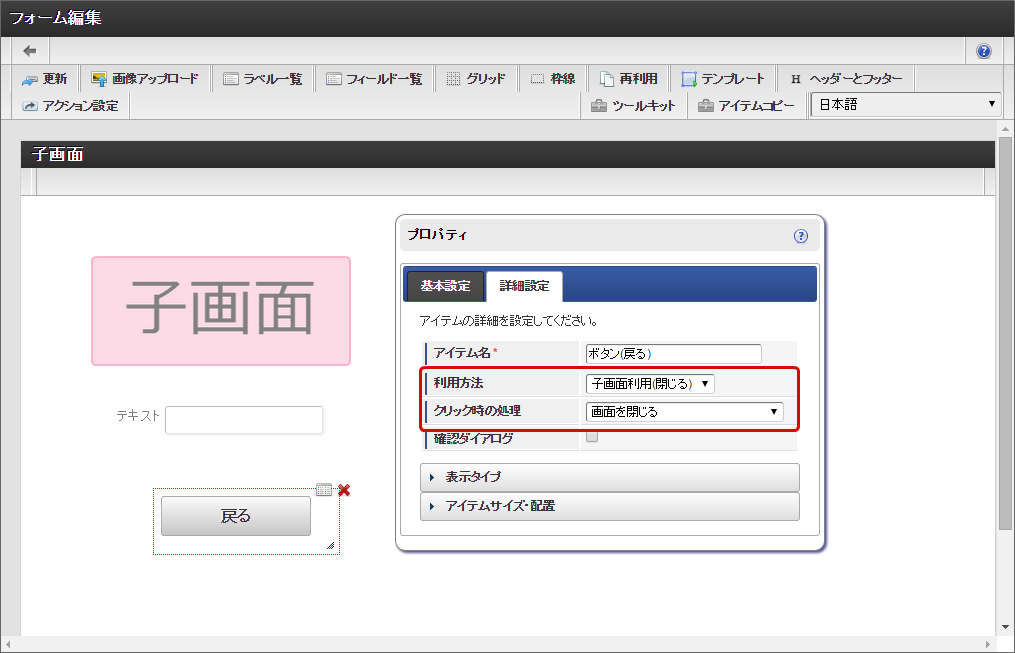This screenshot has width=1015, height=653.
Task: Click the back arrow icon
Action: (x=30, y=50)
